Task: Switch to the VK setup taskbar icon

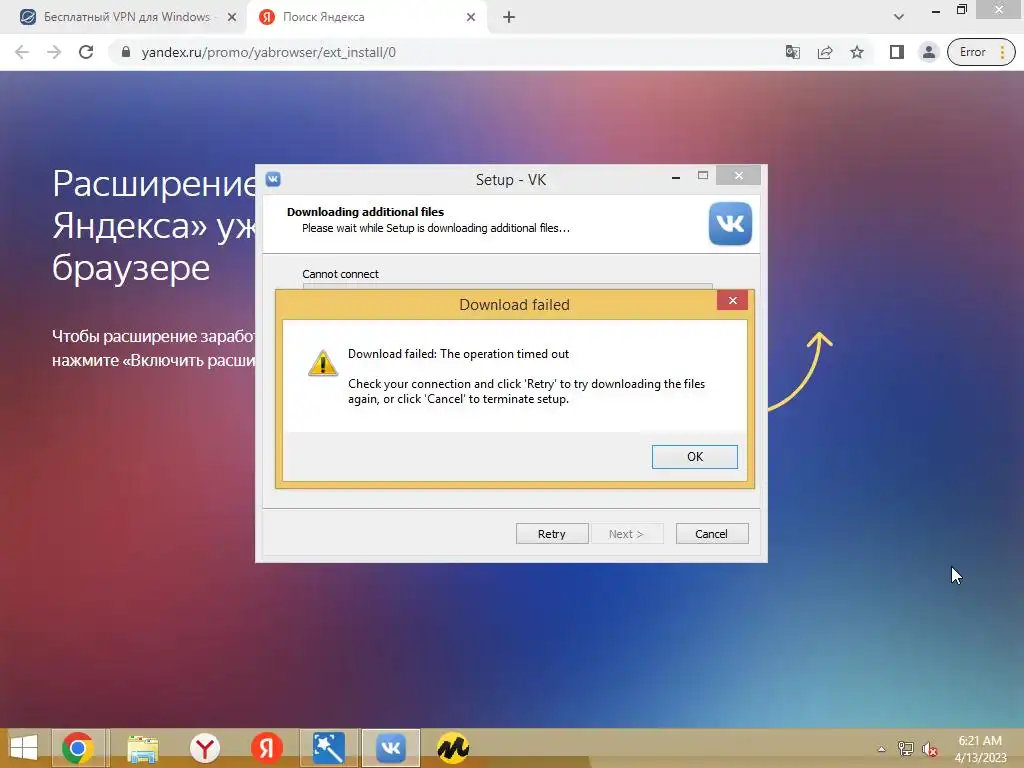Action: pyautogui.click(x=391, y=748)
